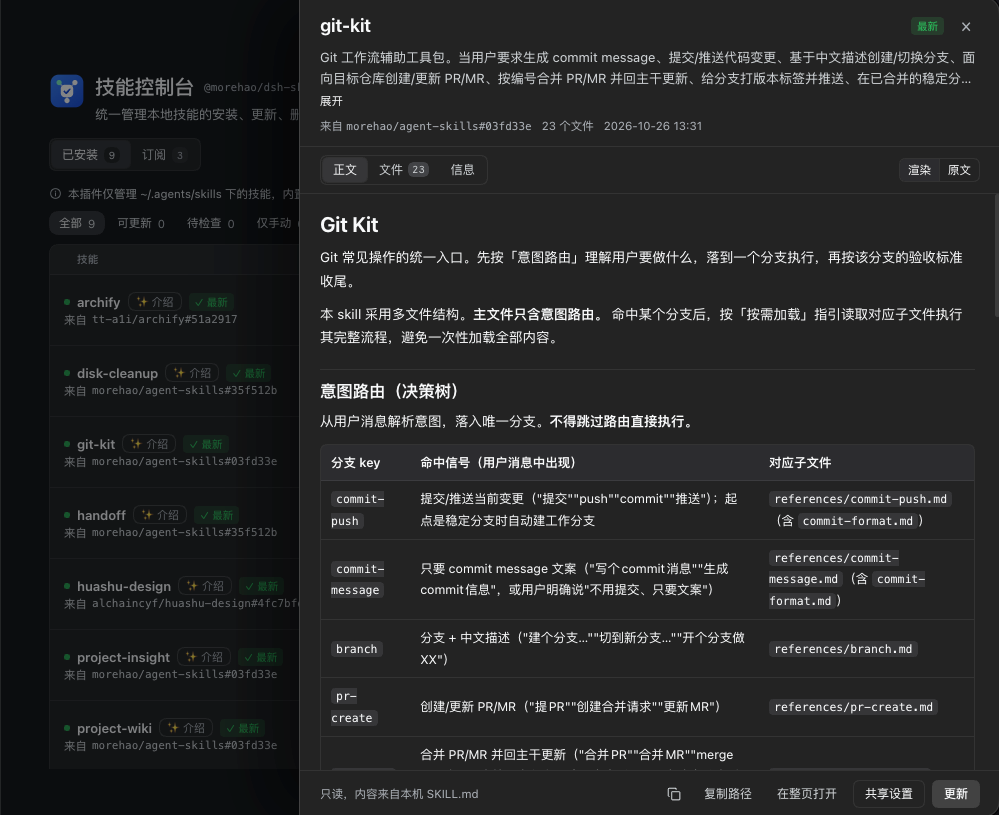Open the git-kit 介绍 badge in list

pos(149,444)
